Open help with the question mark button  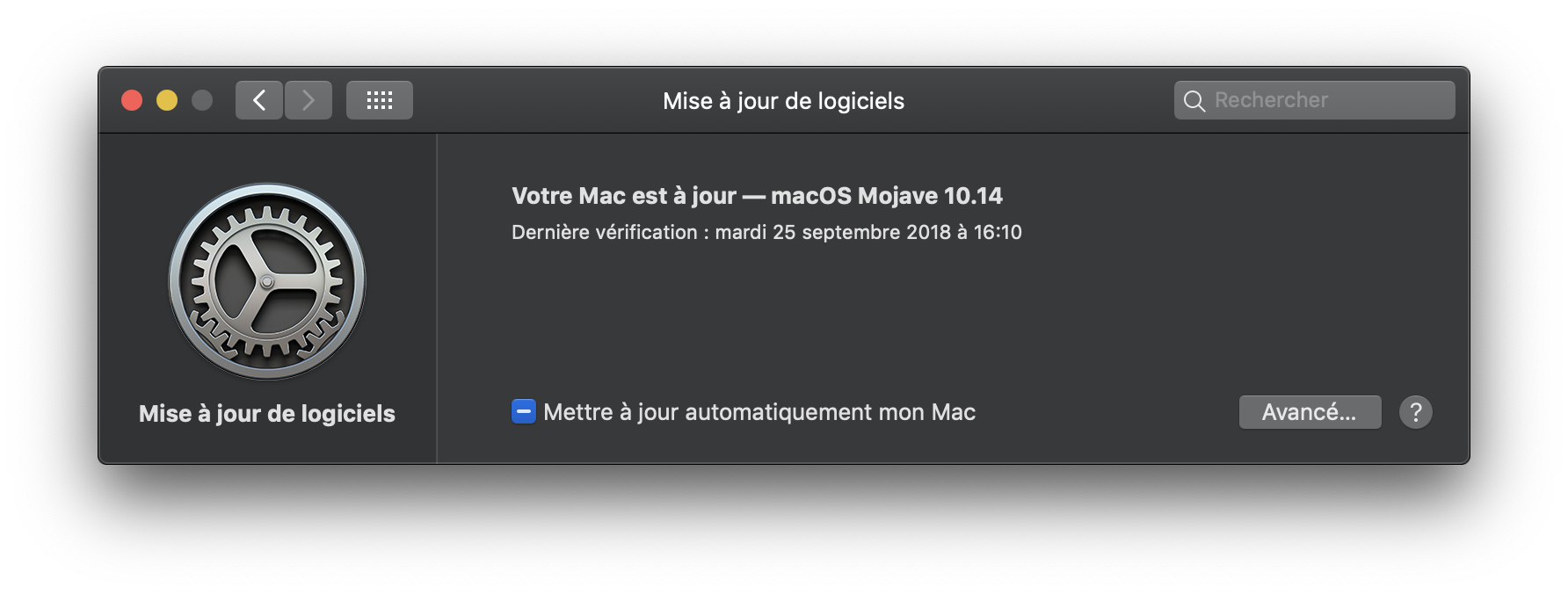click(x=1415, y=412)
